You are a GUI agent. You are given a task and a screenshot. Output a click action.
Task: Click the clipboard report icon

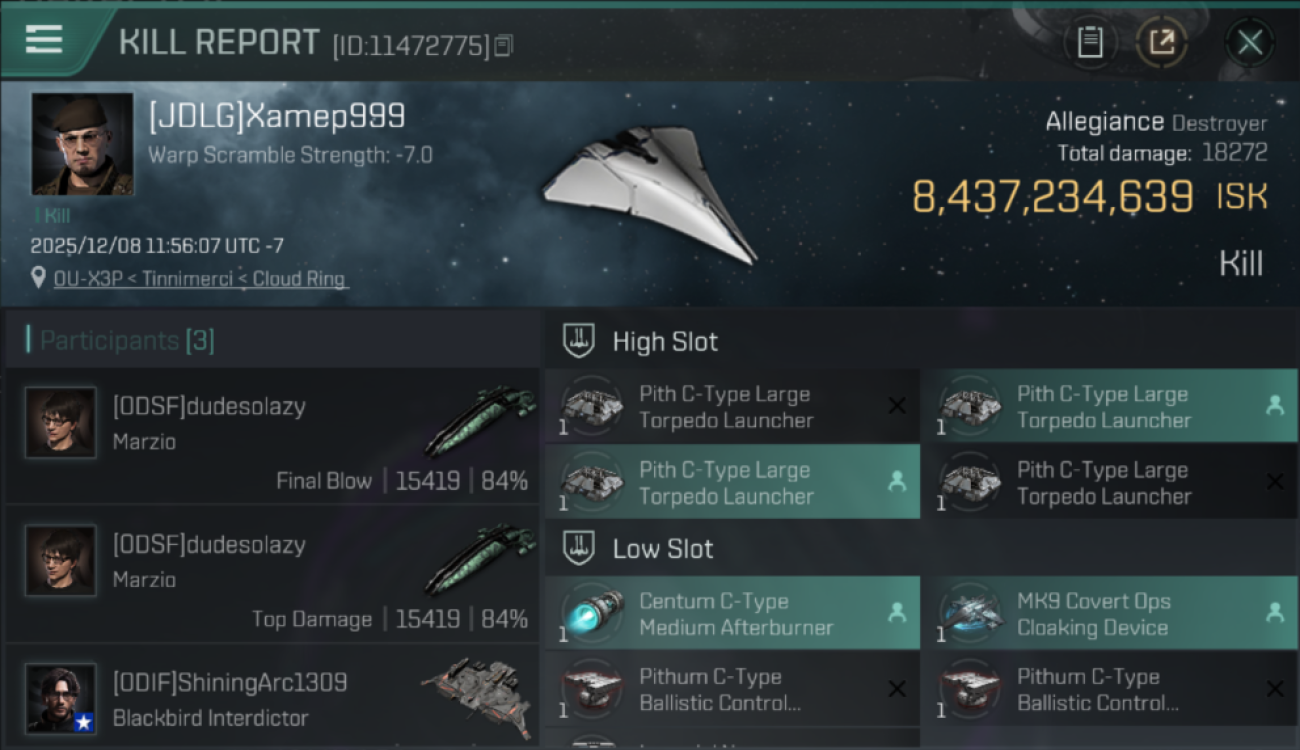click(x=1089, y=43)
